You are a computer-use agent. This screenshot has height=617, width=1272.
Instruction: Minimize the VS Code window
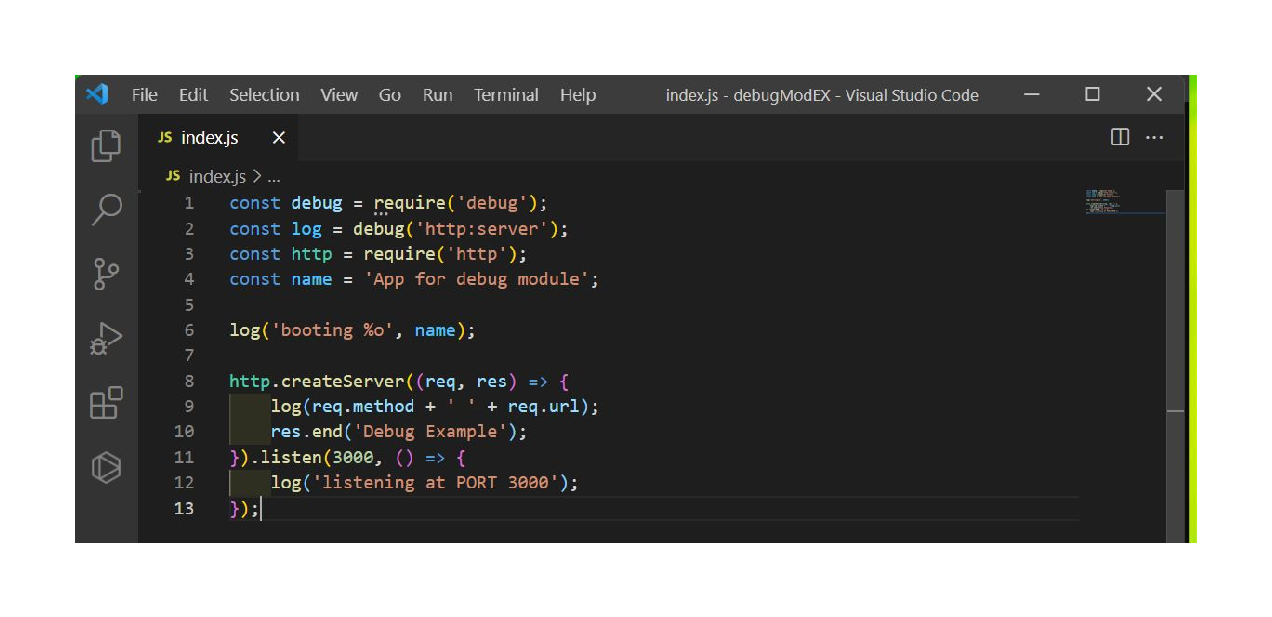click(x=1032, y=95)
